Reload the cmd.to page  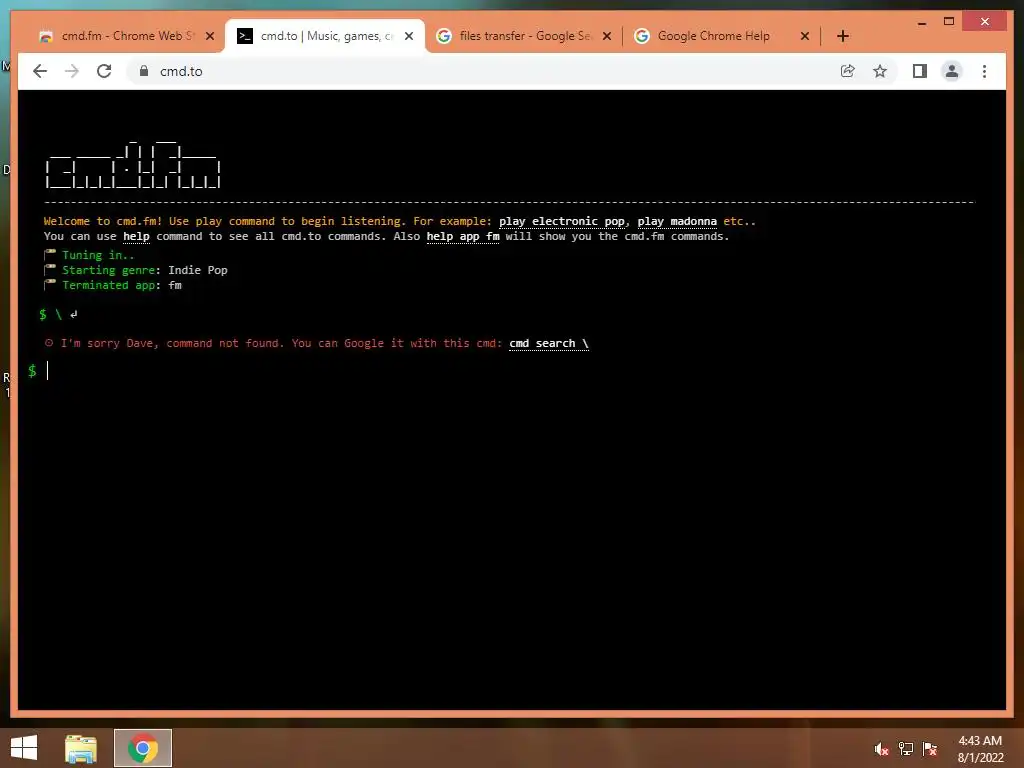(104, 71)
